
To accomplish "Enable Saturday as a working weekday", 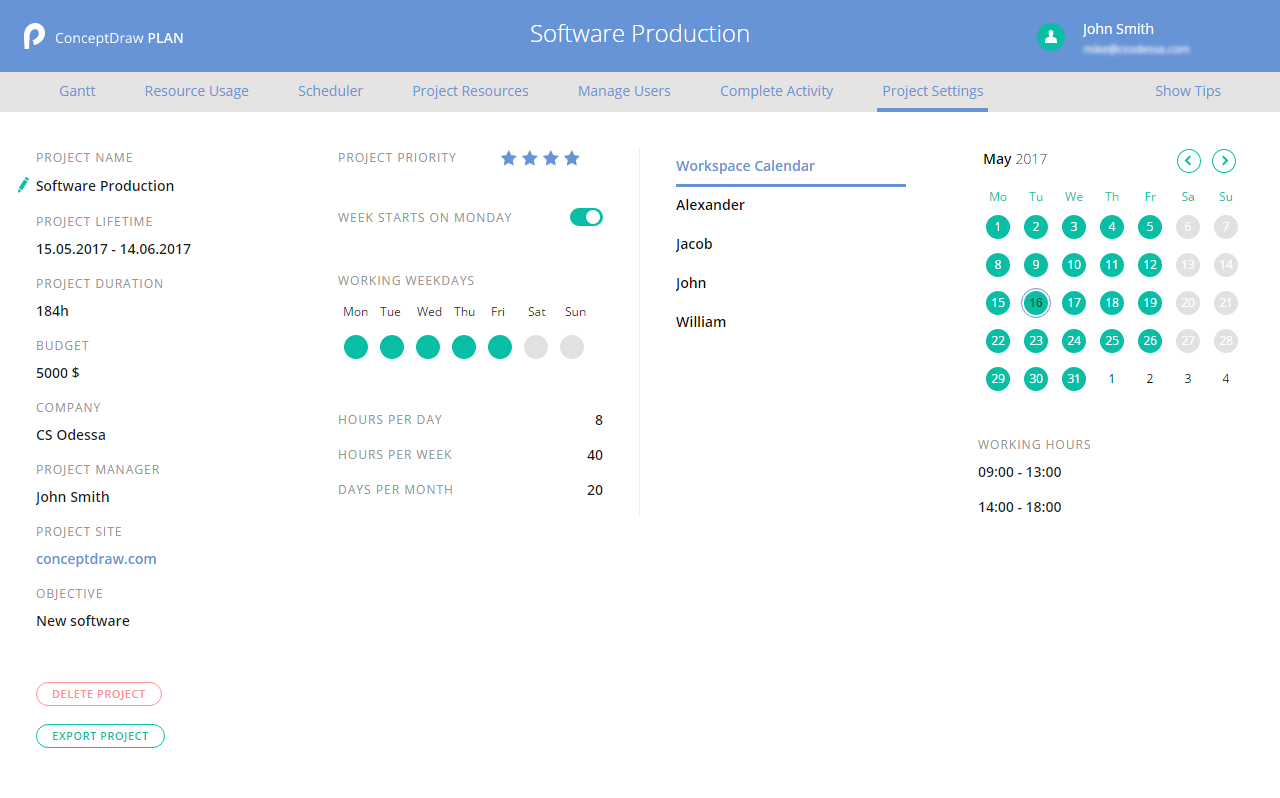I will click(x=536, y=347).
